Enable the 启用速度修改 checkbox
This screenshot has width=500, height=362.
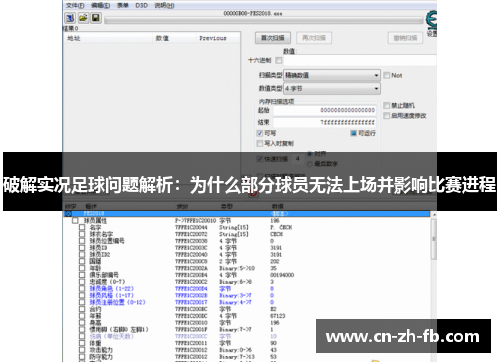(387, 116)
